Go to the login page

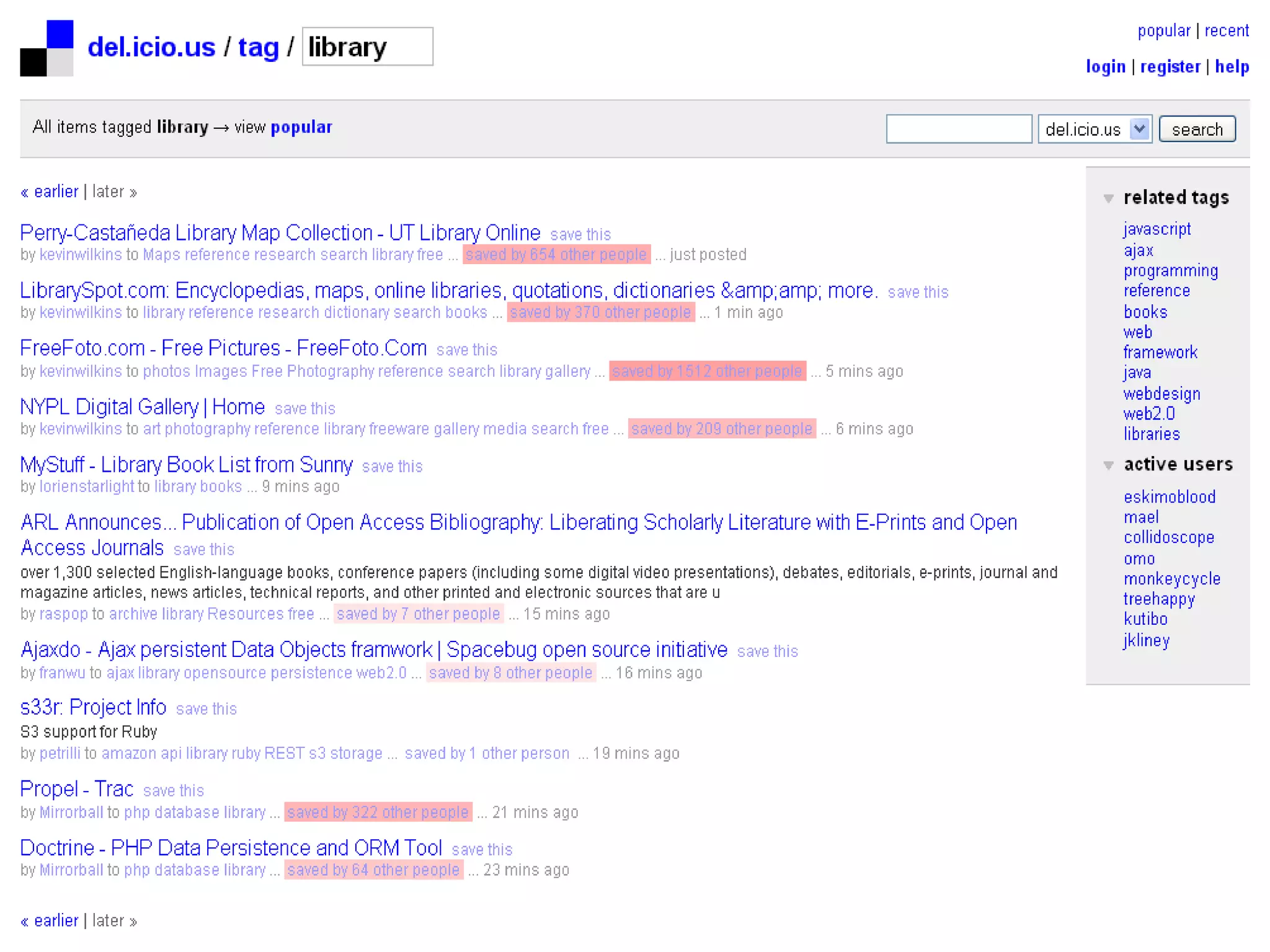[x=1105, y=66]
